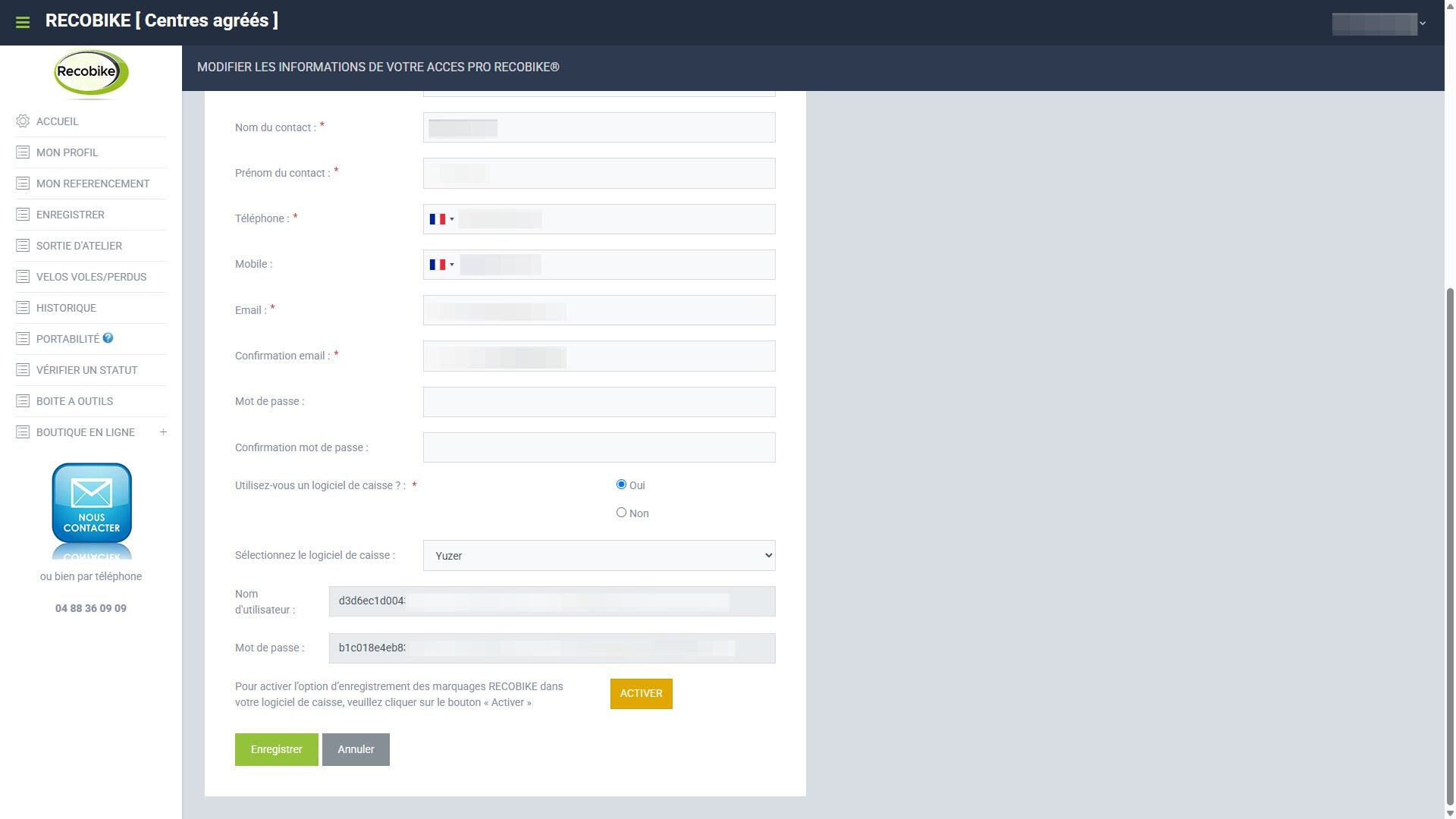Image resolution: width=1456 pixels, height=819 pixels.
Task: Open Velos Voles/Perdus menu item
Action: (91, 277)
